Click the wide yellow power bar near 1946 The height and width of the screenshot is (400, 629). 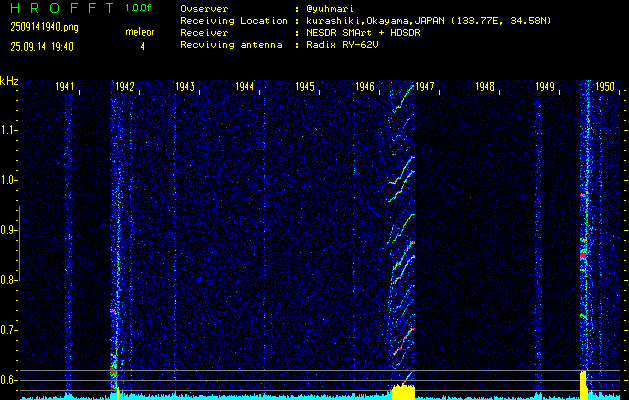(403, 392)
